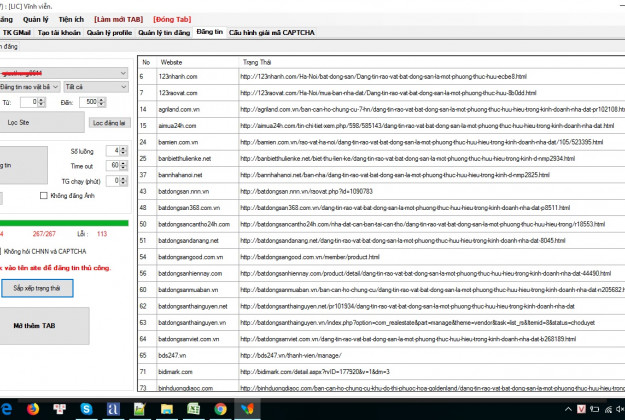Click the 'Sắp xếp trạng thái' button
Image resolution: width=625 pixels, height=420 pixels.
coord(37,288)
